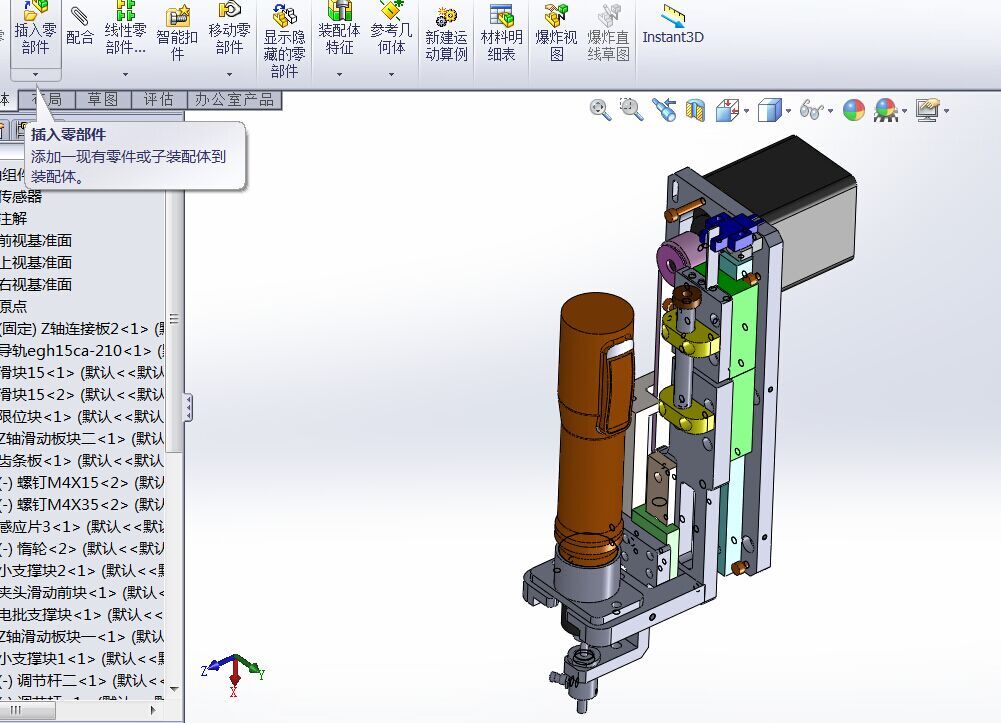
Task: Open the Office Products (办公室产品) tab
Action: 234,100
